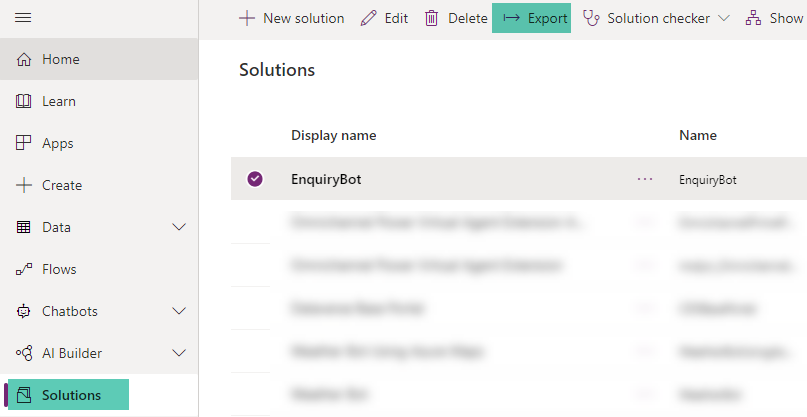Click the Edit pencil icon

click(x=369, y=19)
